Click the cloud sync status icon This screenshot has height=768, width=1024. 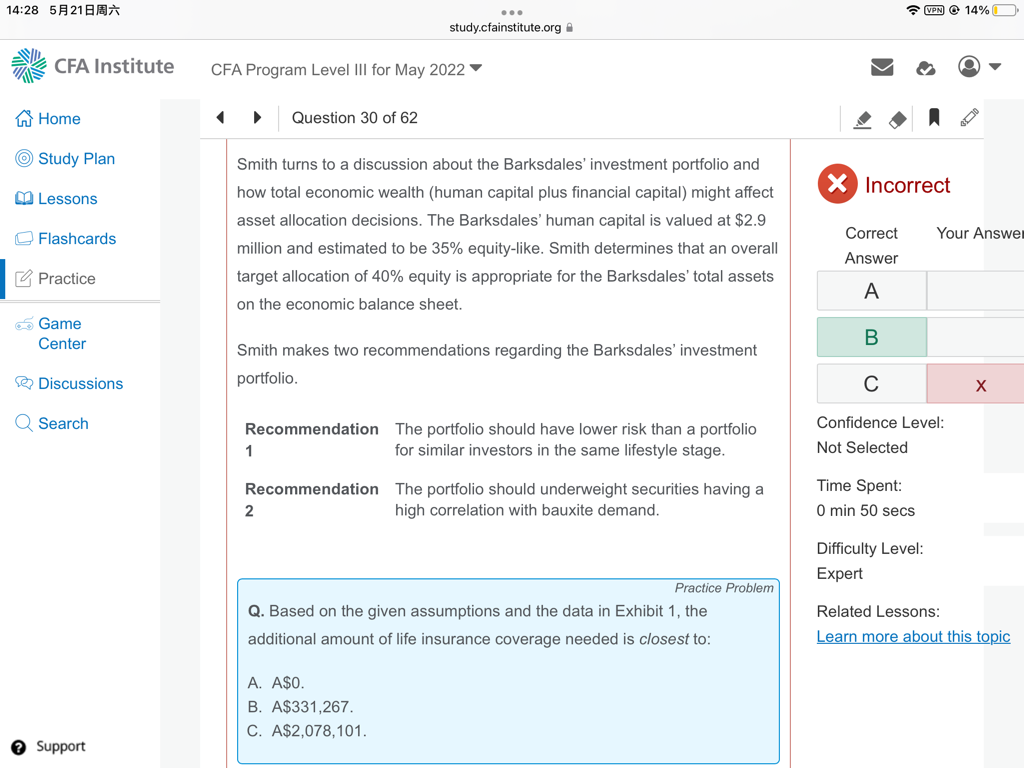point(926,68)
